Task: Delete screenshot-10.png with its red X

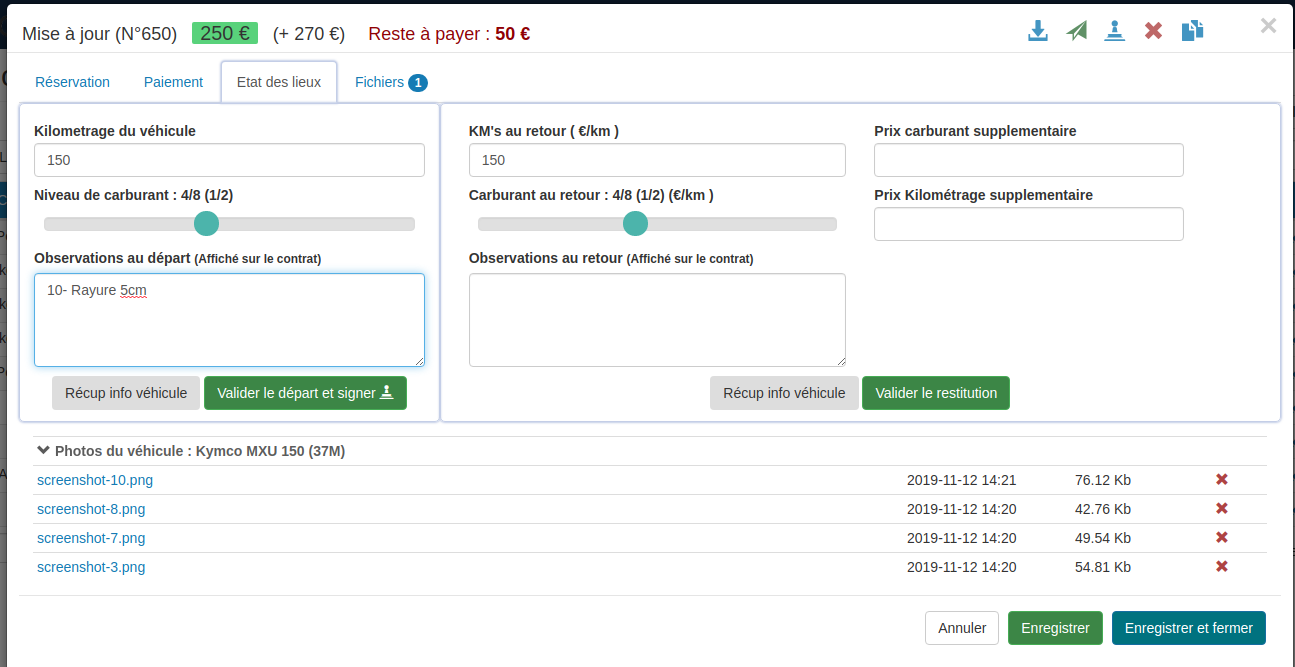Action: pos(1221,480)
